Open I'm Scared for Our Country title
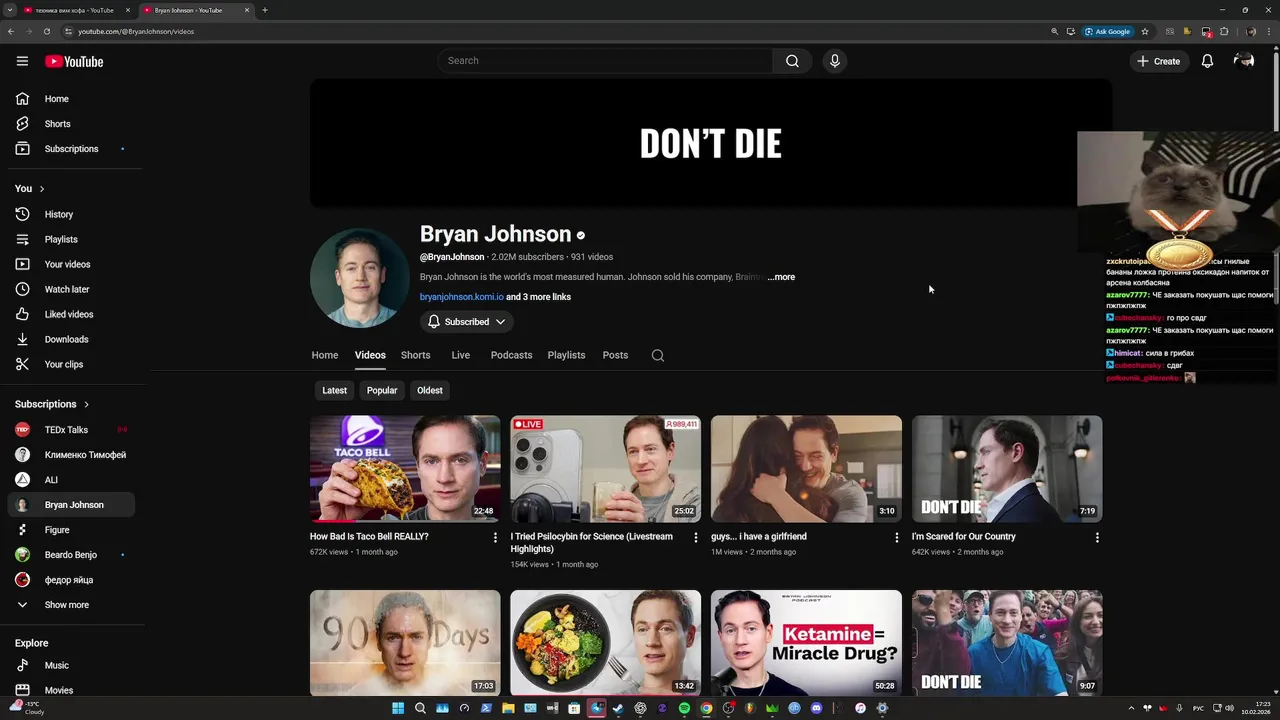Viewport: 1280px width, 720px height. pos(963,537)
